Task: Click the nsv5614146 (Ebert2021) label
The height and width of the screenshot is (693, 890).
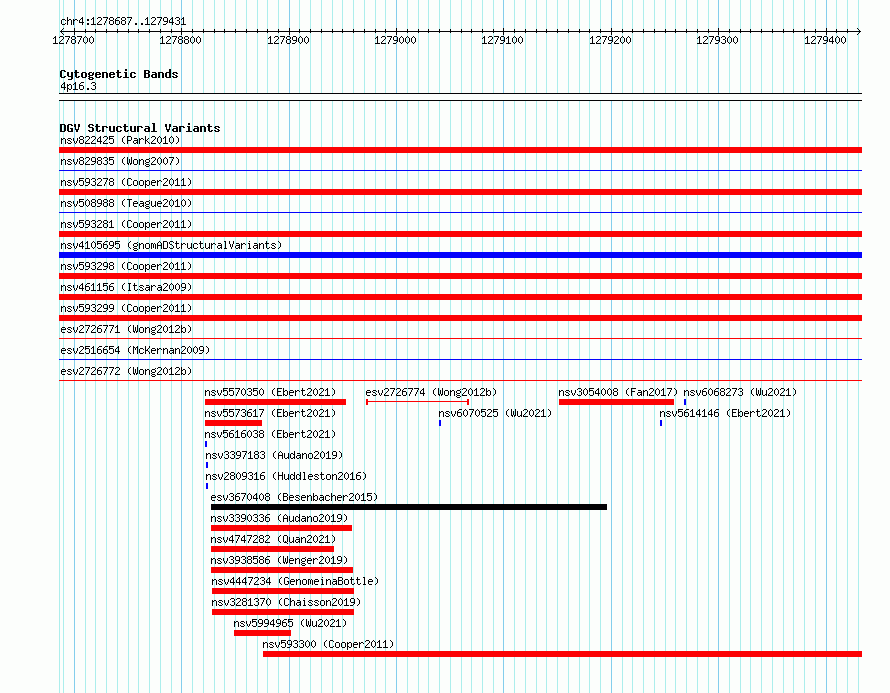Action: 725,413
